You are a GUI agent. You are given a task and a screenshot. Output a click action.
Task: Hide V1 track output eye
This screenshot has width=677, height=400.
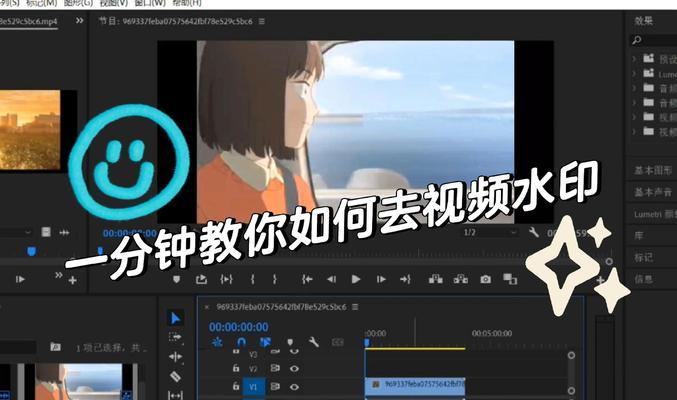294,387
